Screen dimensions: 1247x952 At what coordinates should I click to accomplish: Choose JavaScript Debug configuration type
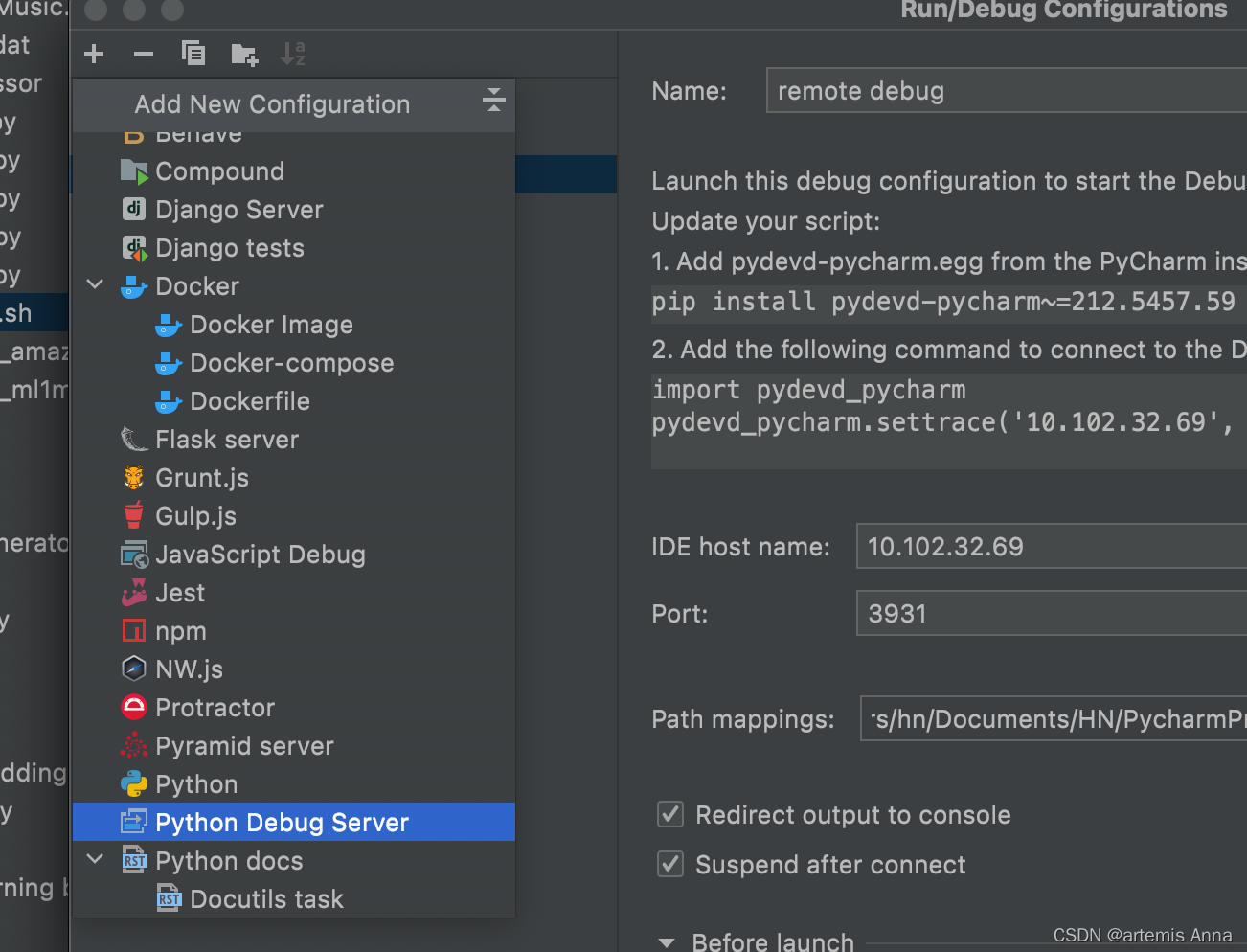click(293, 555)
